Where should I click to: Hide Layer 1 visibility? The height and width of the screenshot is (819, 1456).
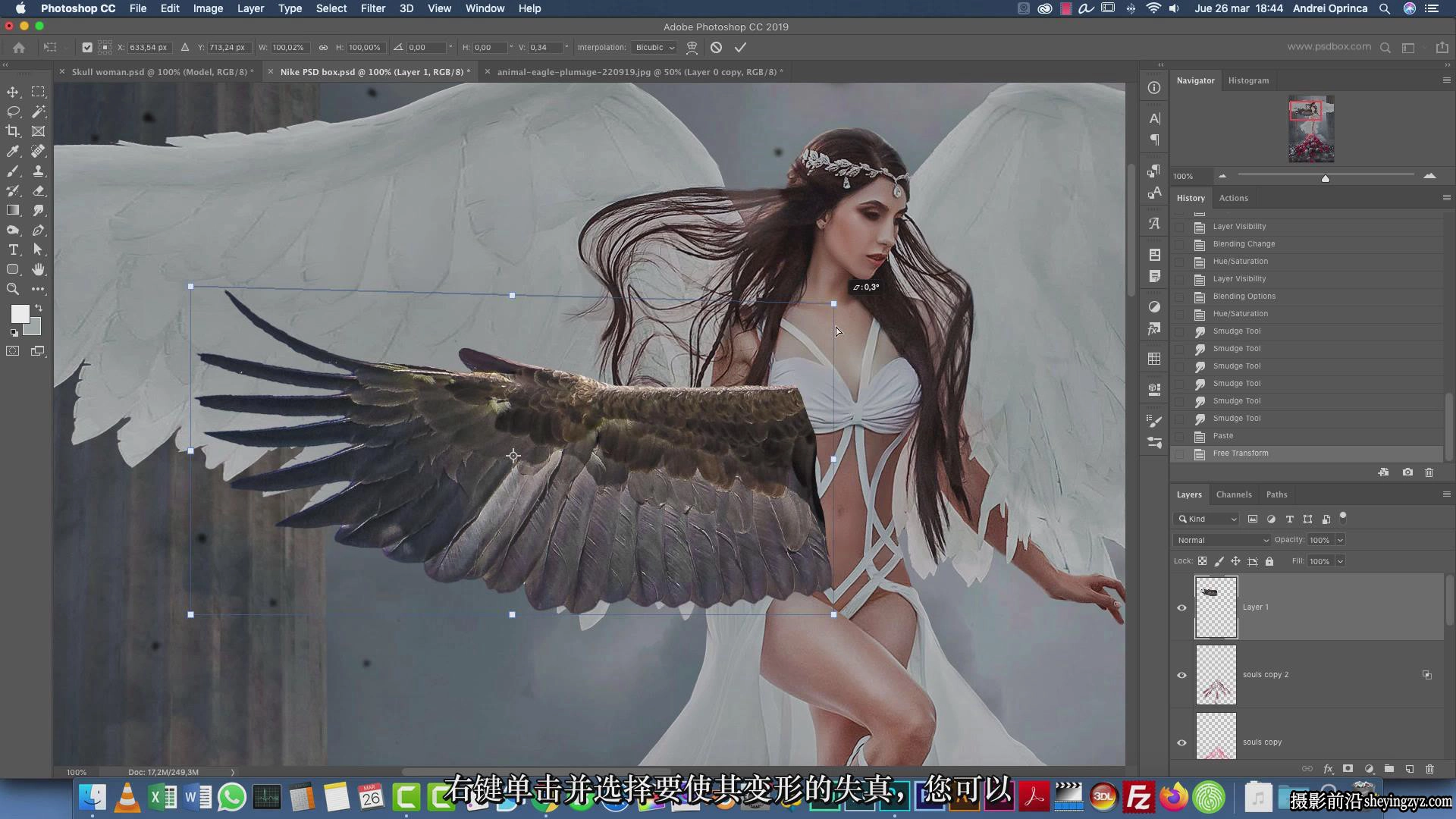coord(1181,607)
